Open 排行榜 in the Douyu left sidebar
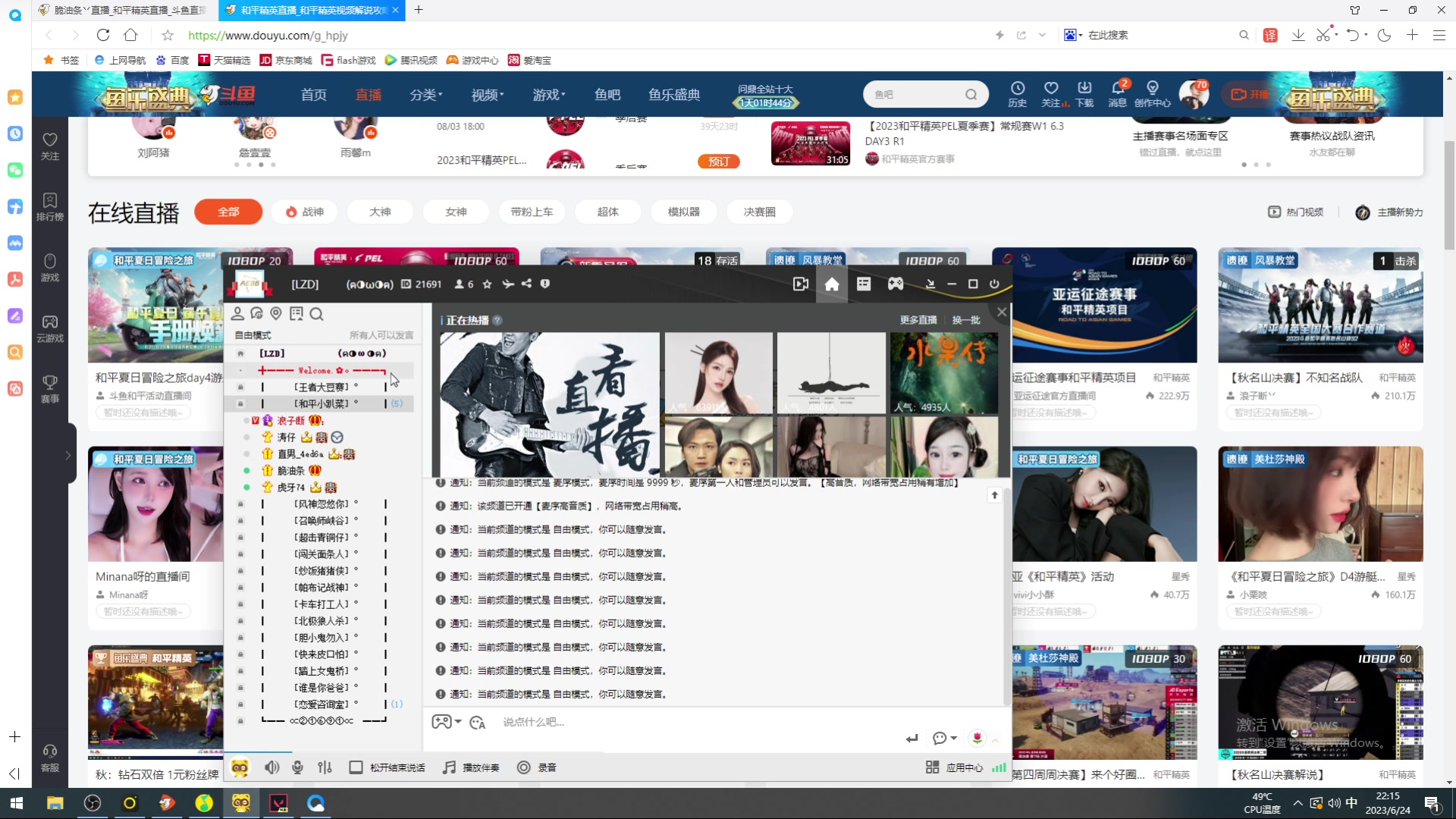The image size is (1456, 819). (50, 206)
